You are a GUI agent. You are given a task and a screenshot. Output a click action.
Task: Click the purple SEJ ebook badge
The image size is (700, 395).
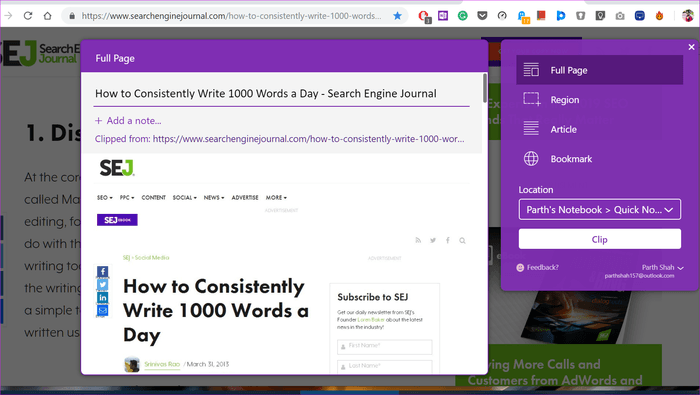117,220
